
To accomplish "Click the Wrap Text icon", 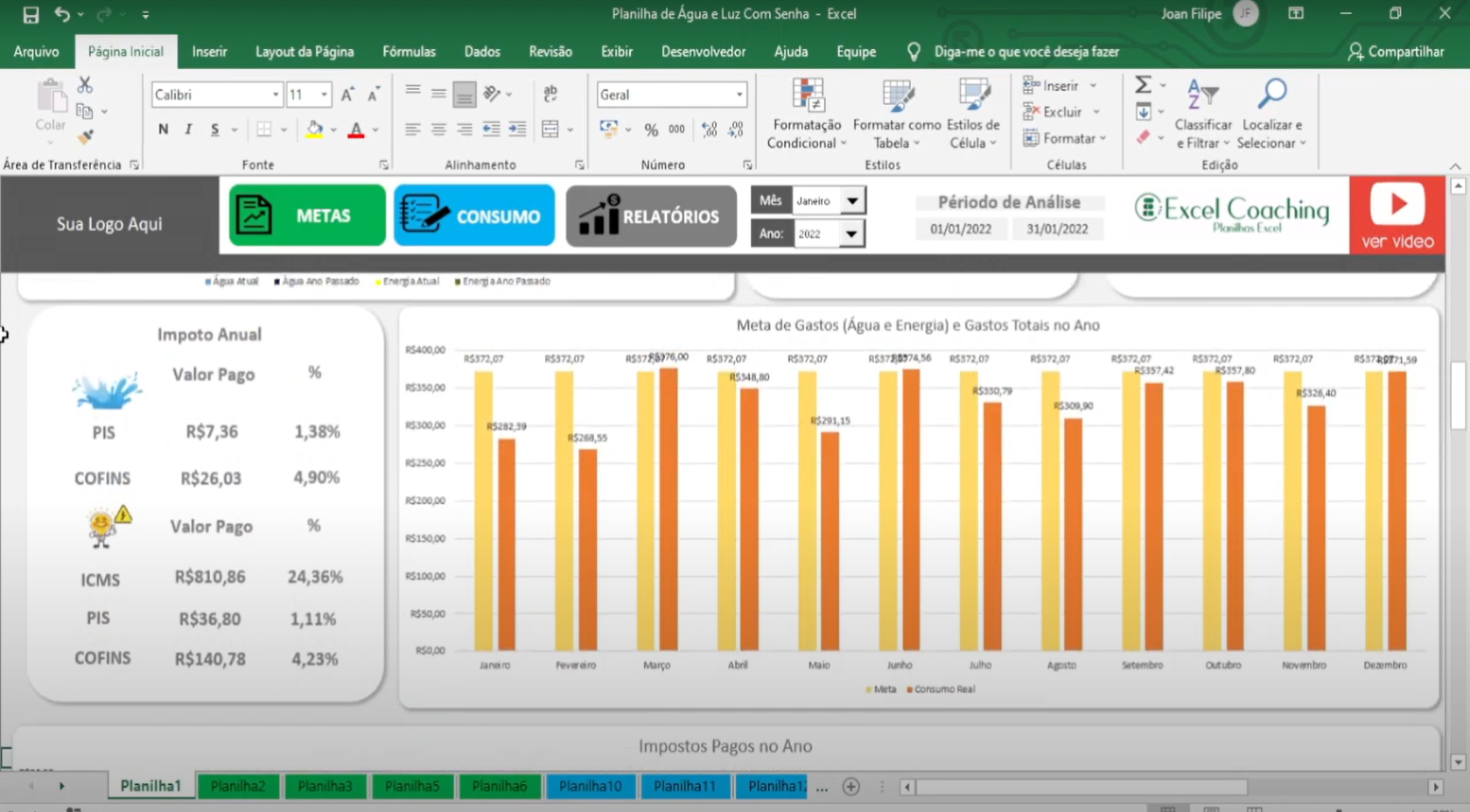I will click(550, 94).
